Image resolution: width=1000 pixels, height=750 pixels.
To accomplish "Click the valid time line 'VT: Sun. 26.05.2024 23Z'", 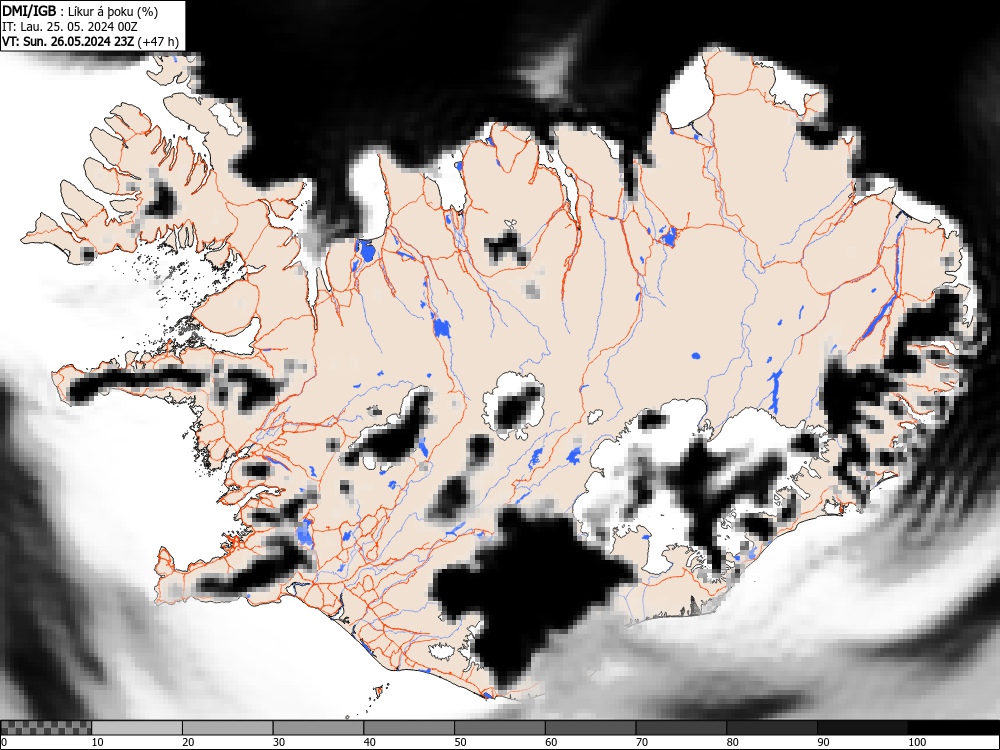I will click(68, 42).
